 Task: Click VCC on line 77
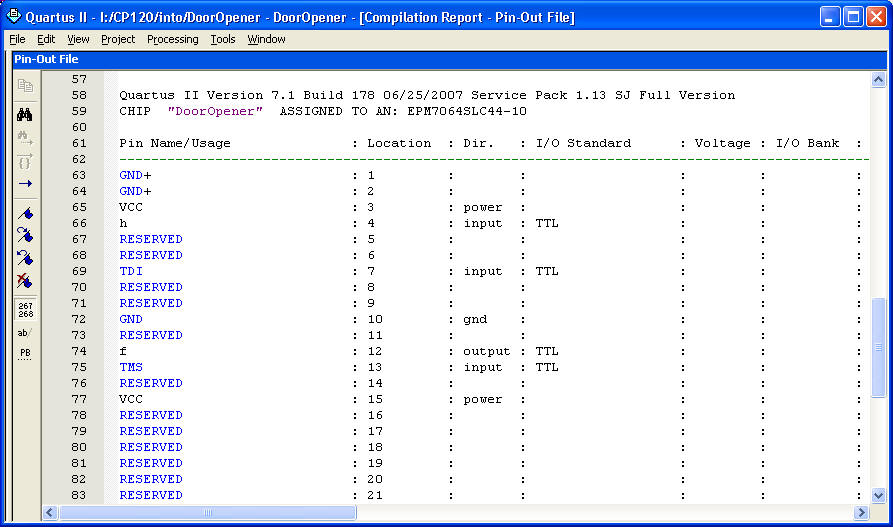131,399
